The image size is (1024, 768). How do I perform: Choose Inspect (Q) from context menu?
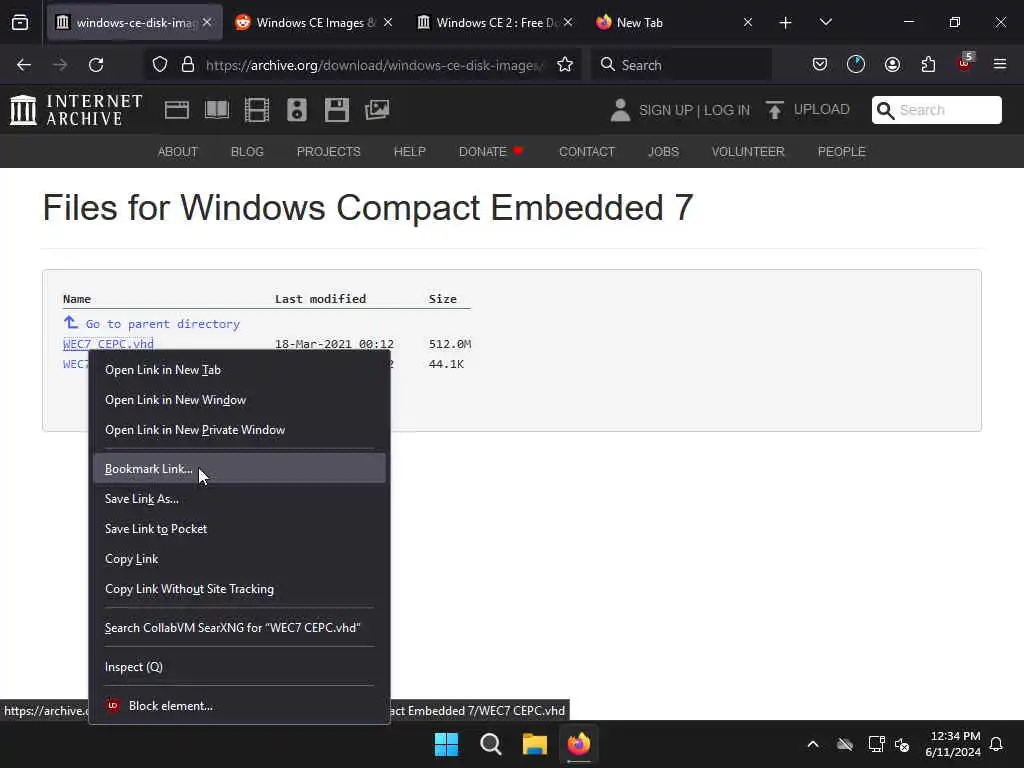coord(239,667)
